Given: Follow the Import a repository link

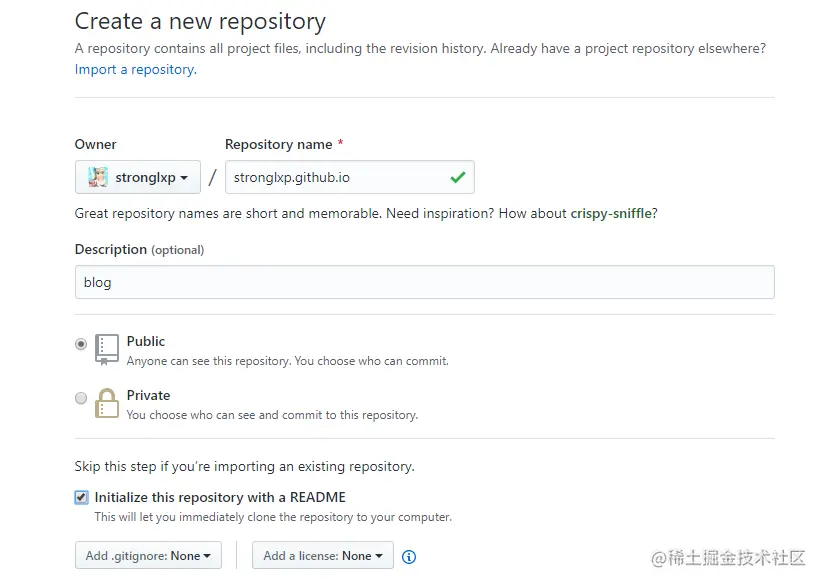Looking at the screenshot, I should (x=136, y=69).
